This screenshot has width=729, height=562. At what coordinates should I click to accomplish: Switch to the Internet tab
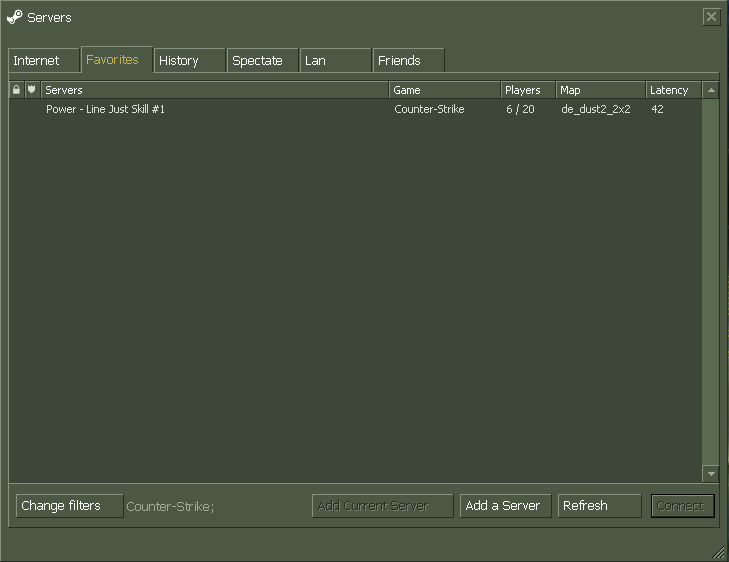tap(44, 60)
